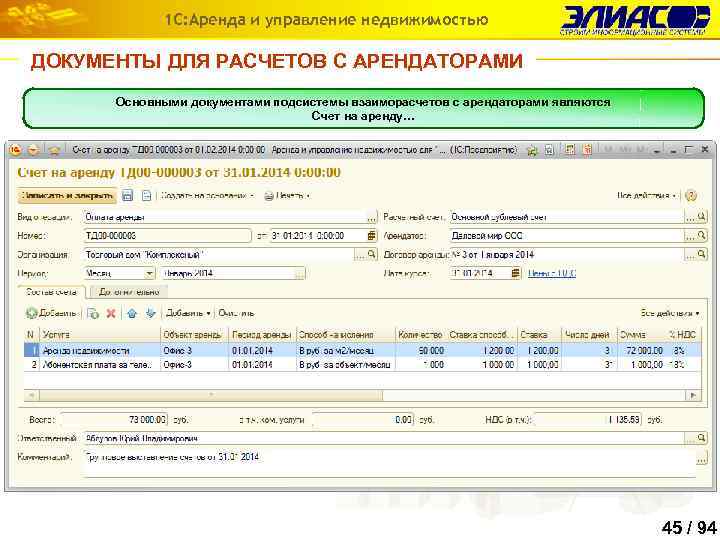Click cell В руб. за объект/месяц

[344, 365]
